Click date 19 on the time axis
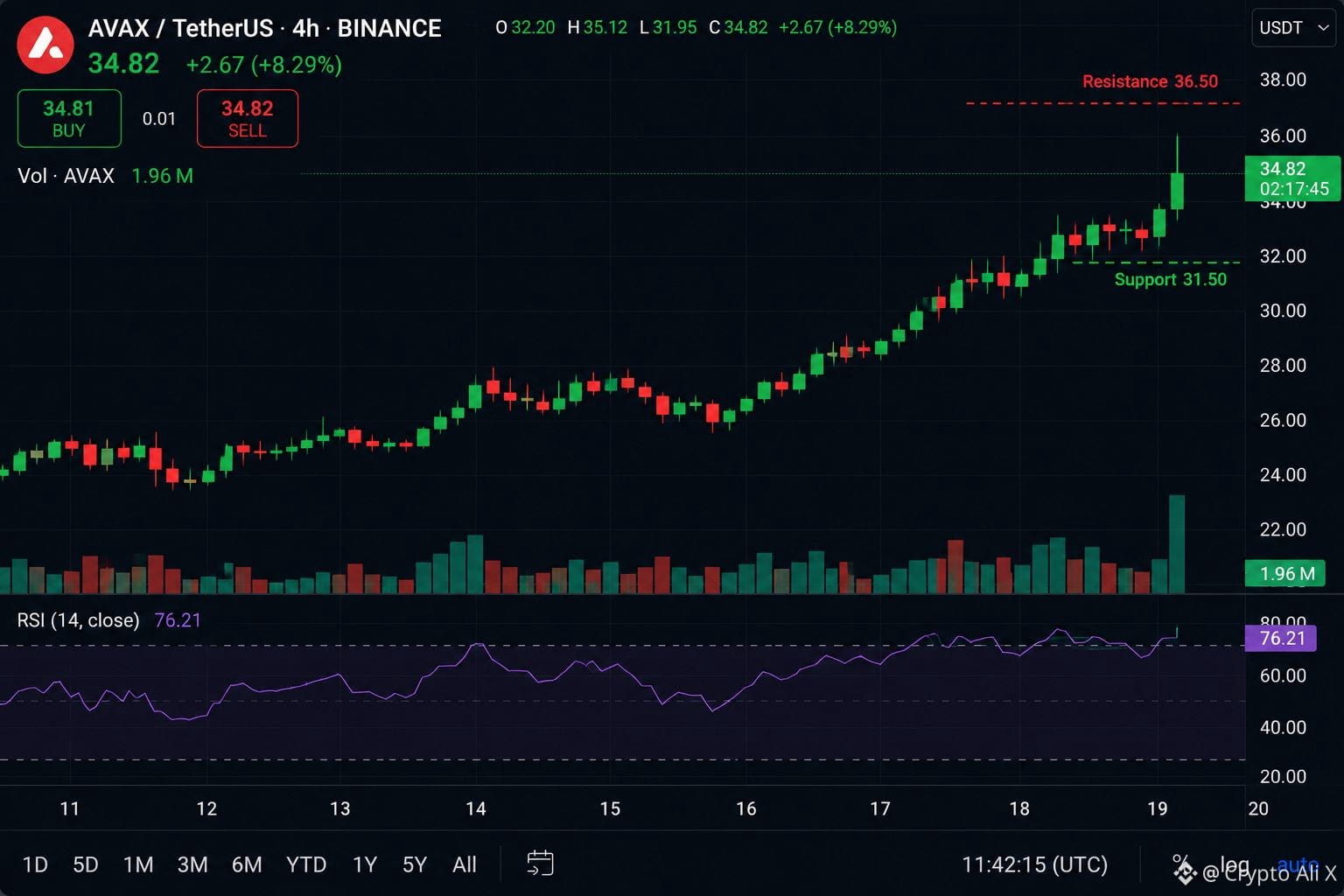The height and width of the screenshot is (896, 1344). coord(1158,808)
